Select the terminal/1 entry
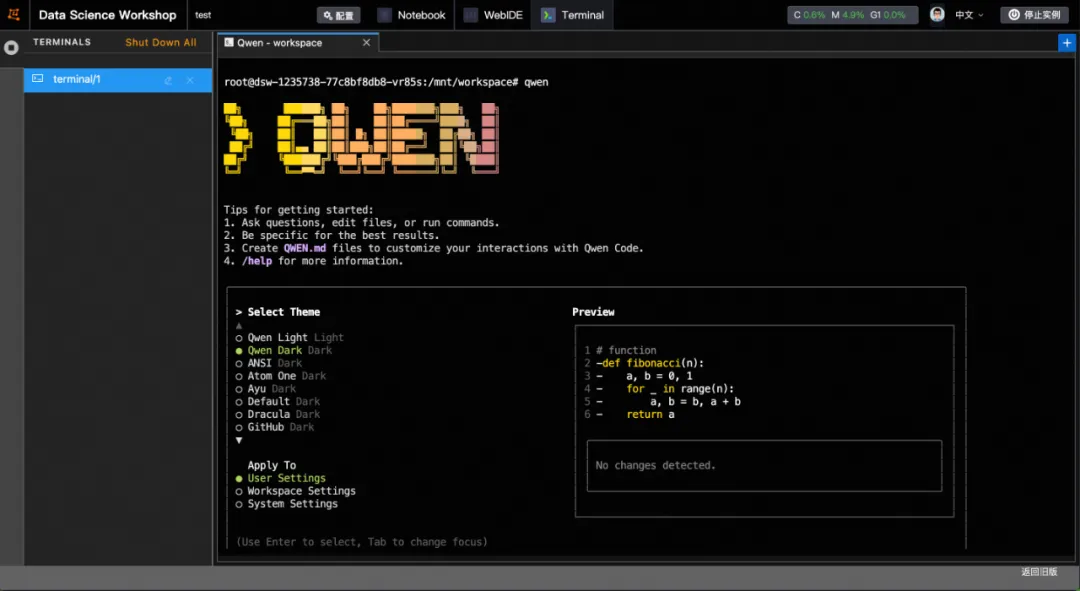1080x591 pixels. coord(118,80)
